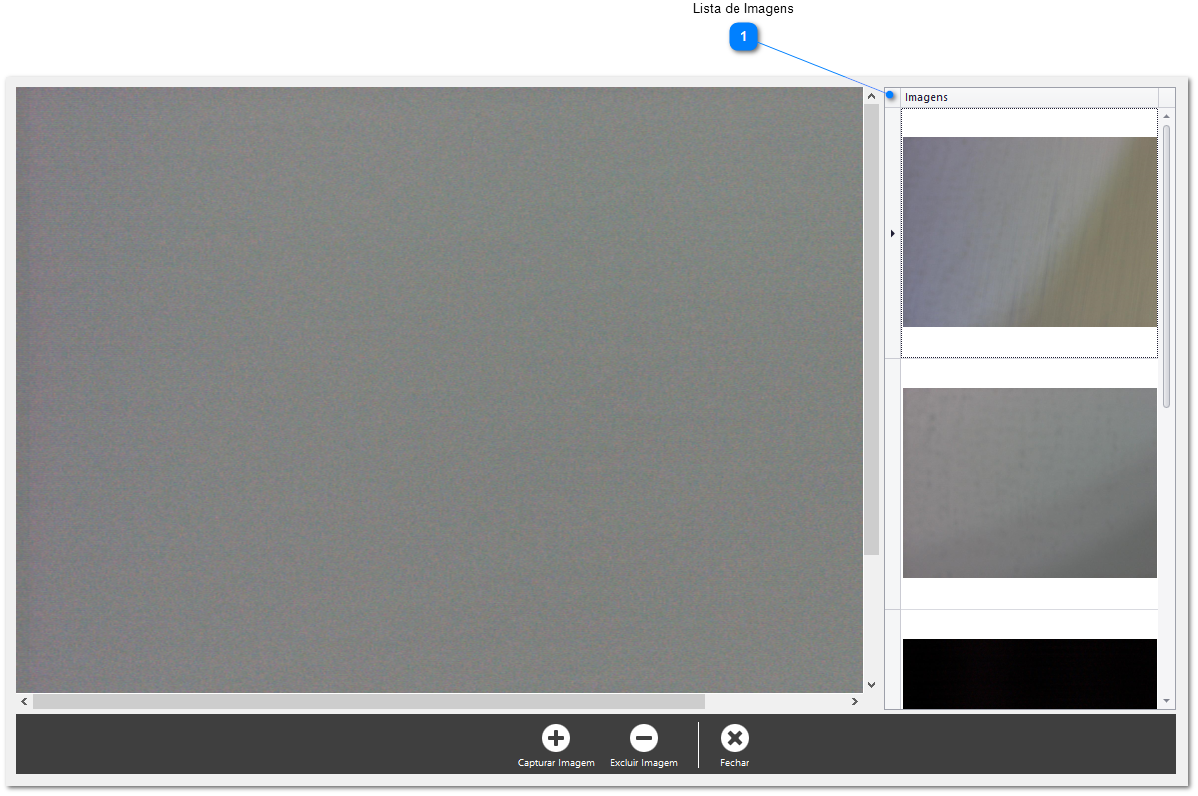Image resolution: width=1198 pixels, height=796 pixels.
Task: Click the preview horizontal scrollbar right arrow
Action: pos(854,701)
